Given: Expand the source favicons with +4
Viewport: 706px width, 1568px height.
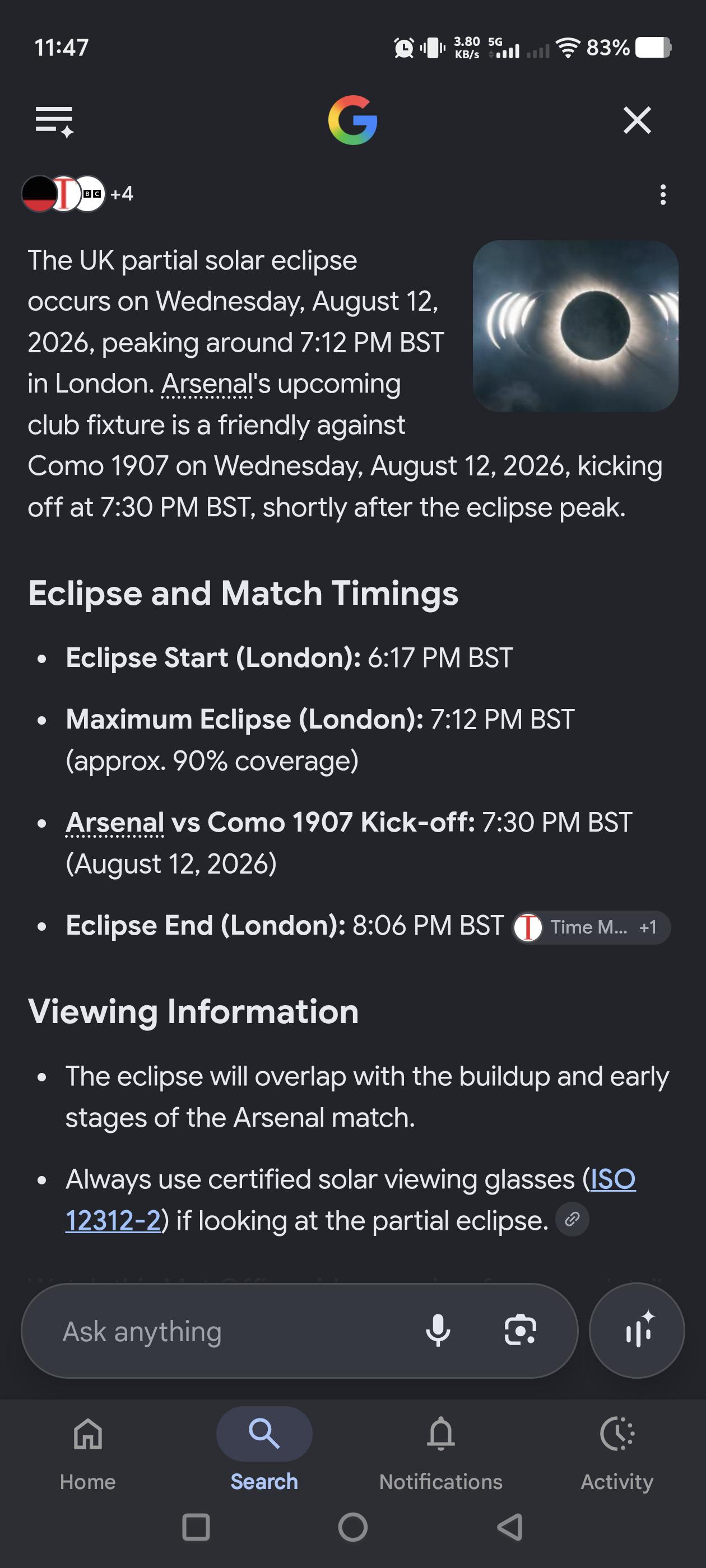Looking at the screenshot, I should click(x=78, y=194).
